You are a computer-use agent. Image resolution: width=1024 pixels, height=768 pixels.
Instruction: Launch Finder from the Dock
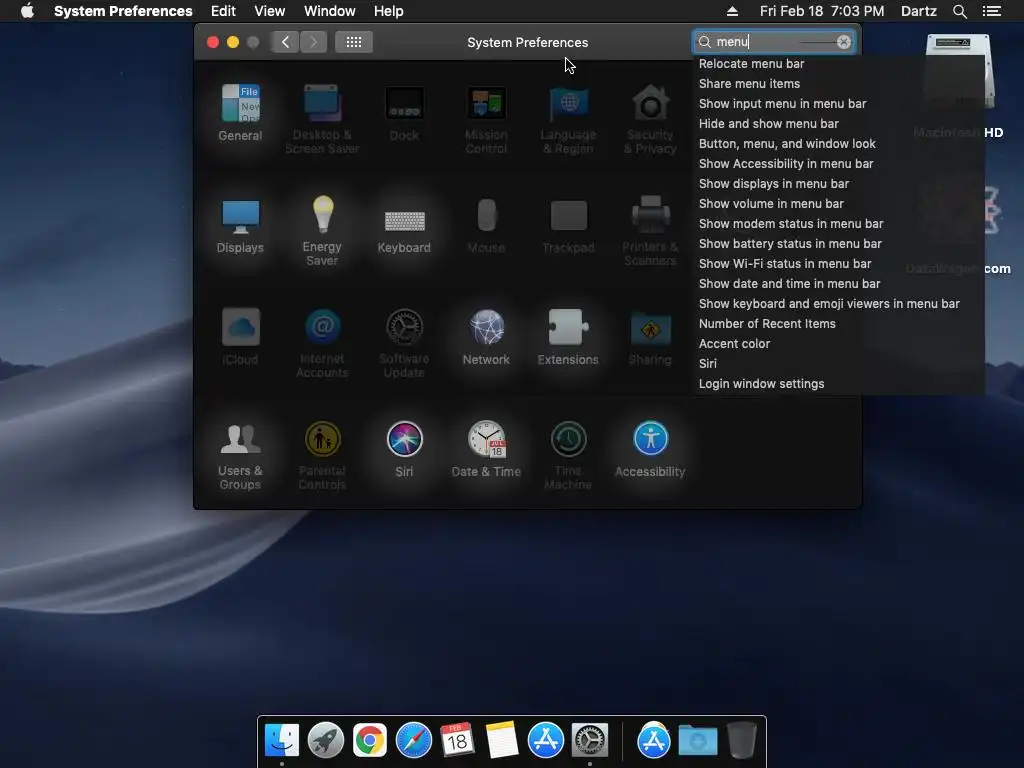point(282,740)
